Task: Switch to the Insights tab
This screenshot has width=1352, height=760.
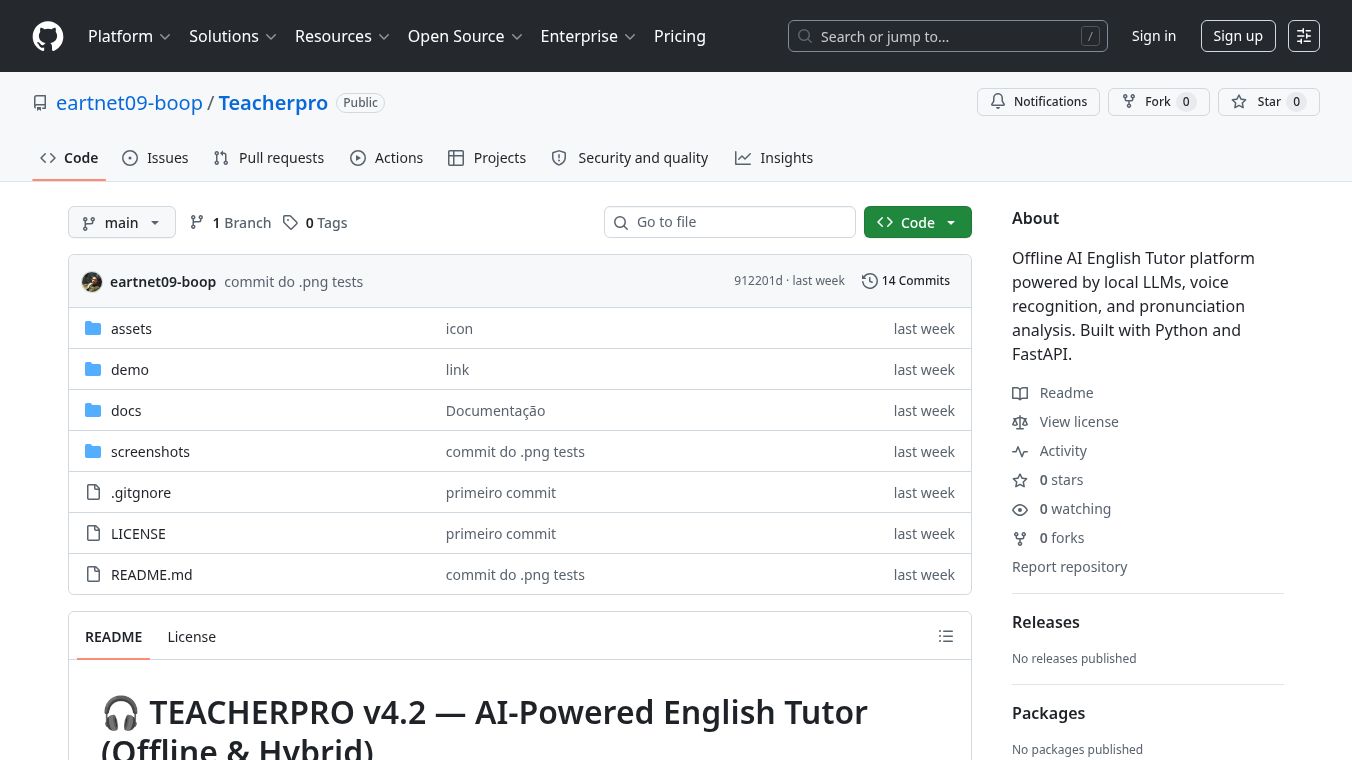Action: (774, 158)
